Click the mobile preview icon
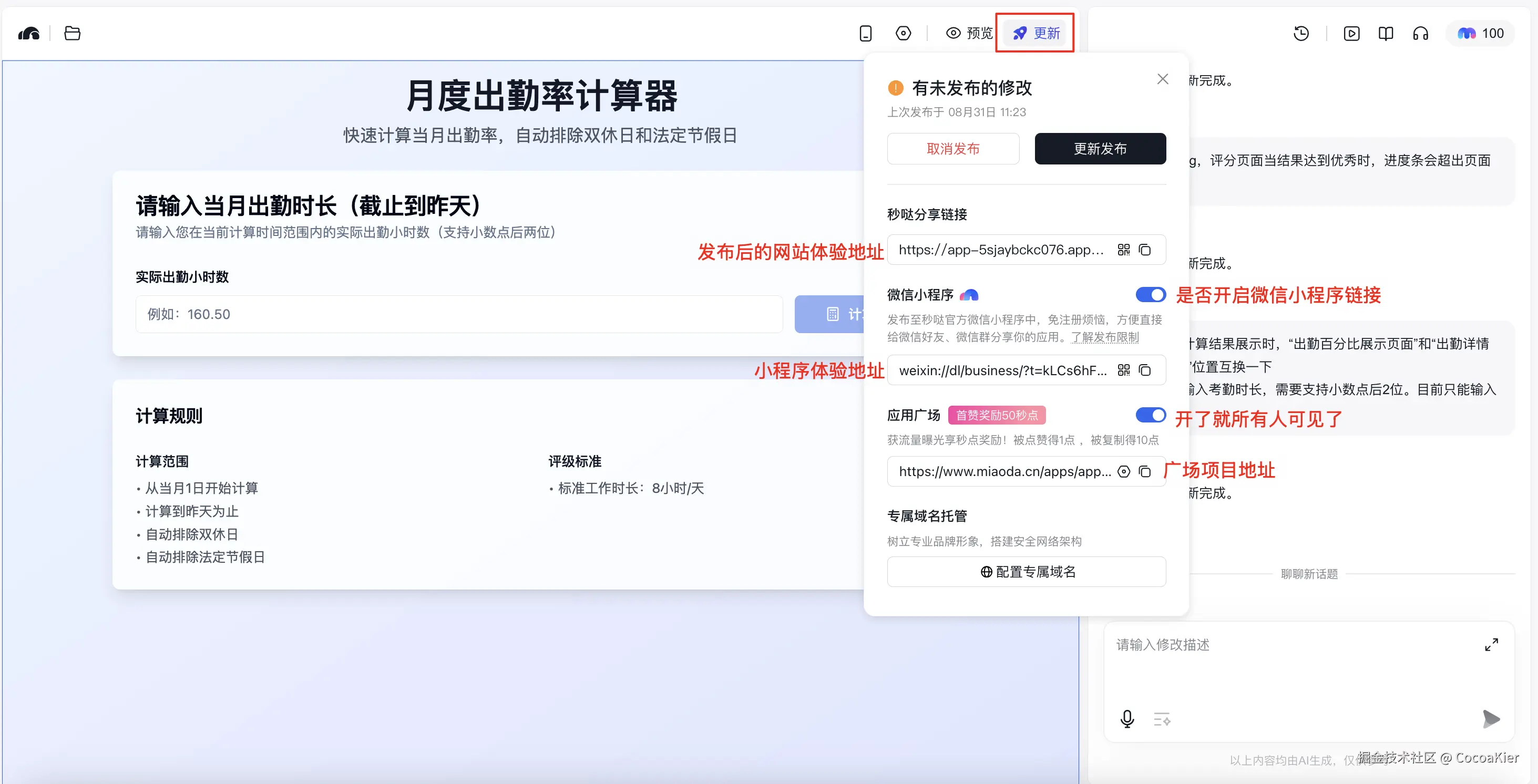This screenshot has height=784, width=1538. click(866, 34)
